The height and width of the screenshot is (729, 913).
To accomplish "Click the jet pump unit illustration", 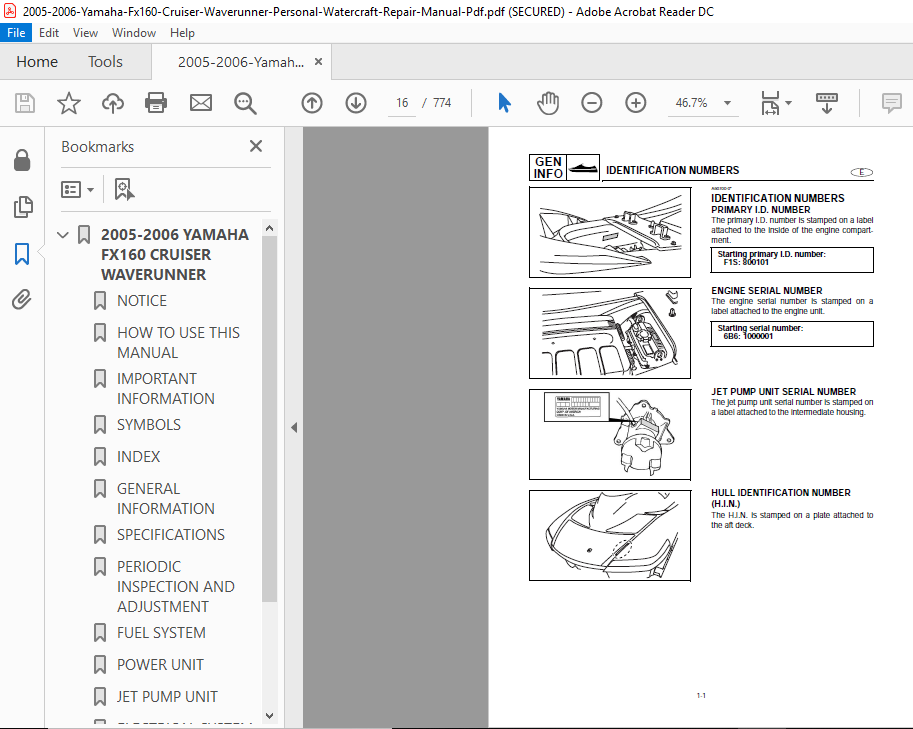I will 610,434.
